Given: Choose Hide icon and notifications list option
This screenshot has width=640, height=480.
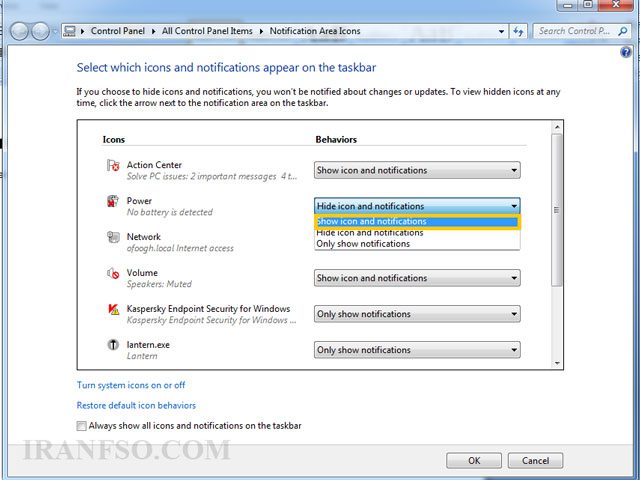Looking at the screenshot, I should 417,233.
